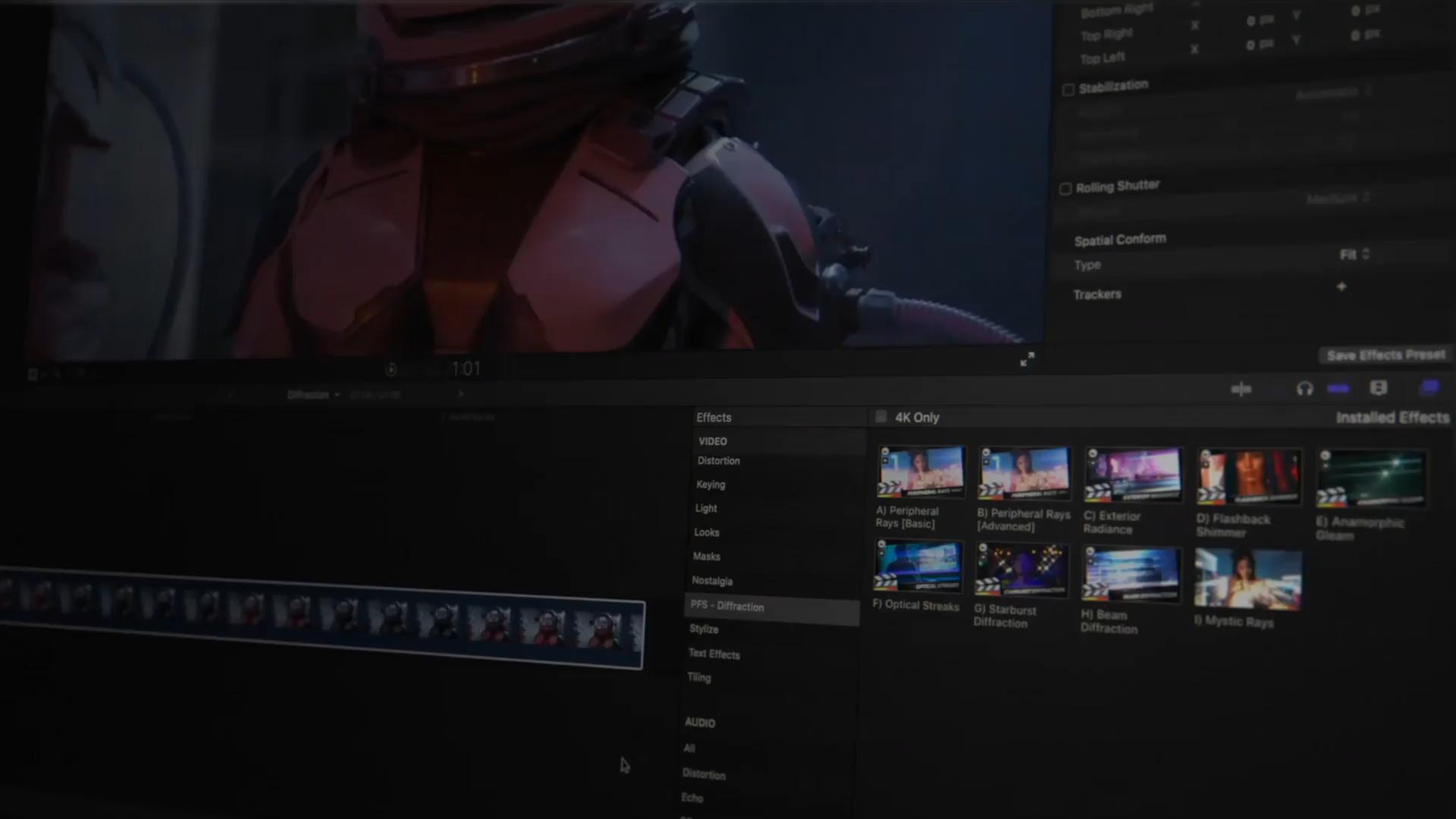Screen dimensions: 1456x819
Task: Enable the Rolling Shutter checkbox
Action: pos(1065,189)
